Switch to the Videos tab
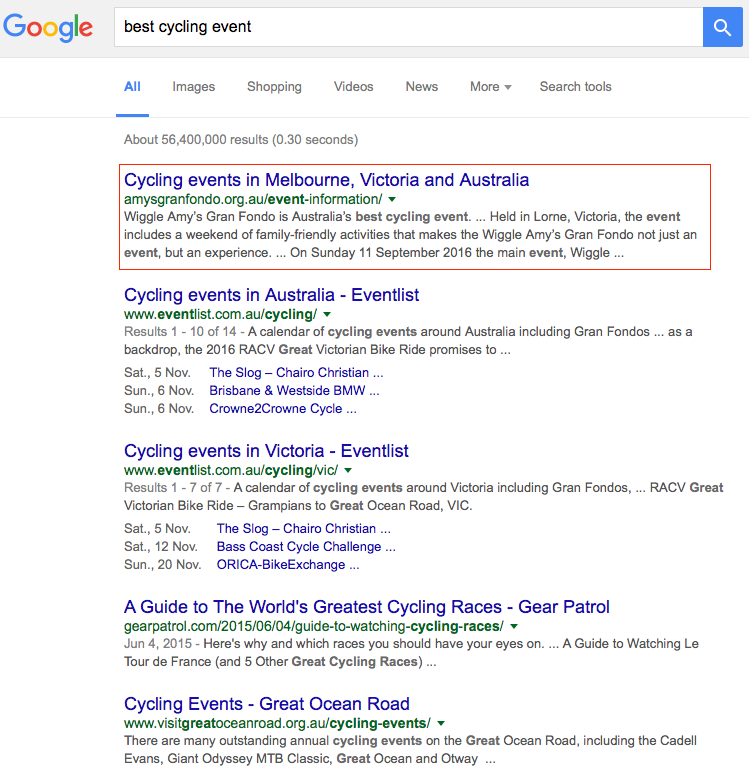The width and height of the screenshot is (749, 782). click(354, 87)
